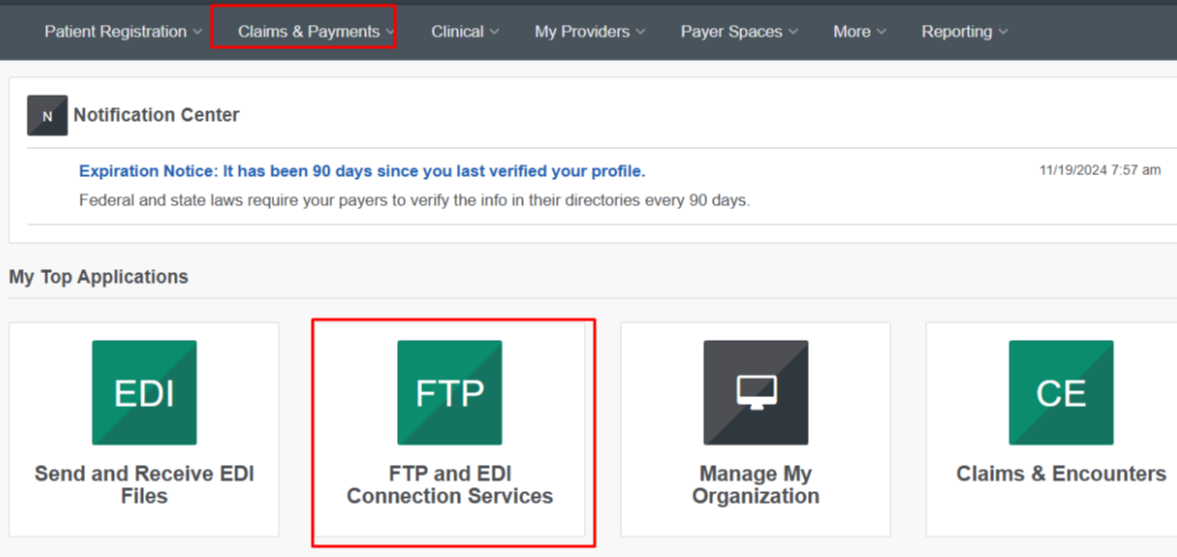Select the Payer Spaces menu text

pos(731,32)
